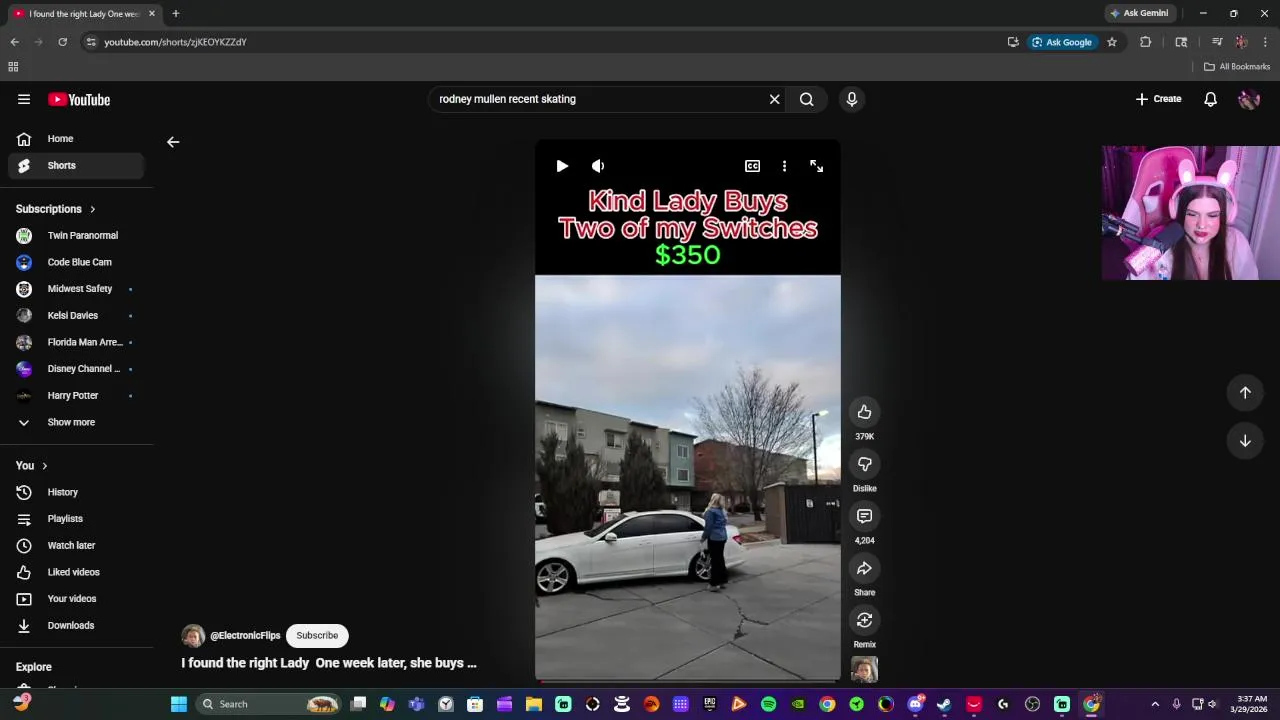Play the Short video
The image size is (1280, 720).
point(562,166)
